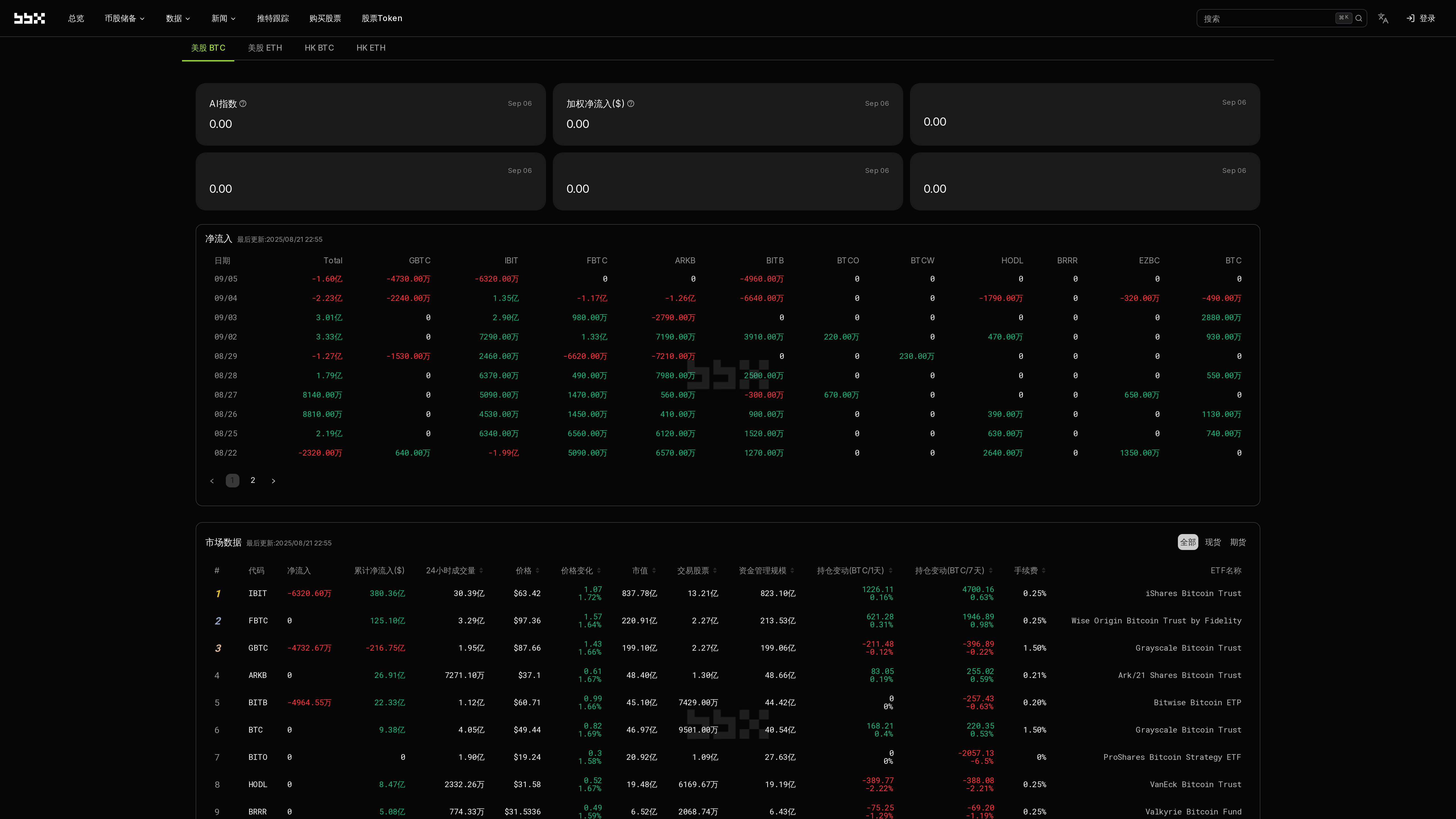The width and height of the screenshot is (1456, 819).
Task: Click Wise Origin Bitcoin Trust by Fidelity
Action: [x=1157, y=621]
